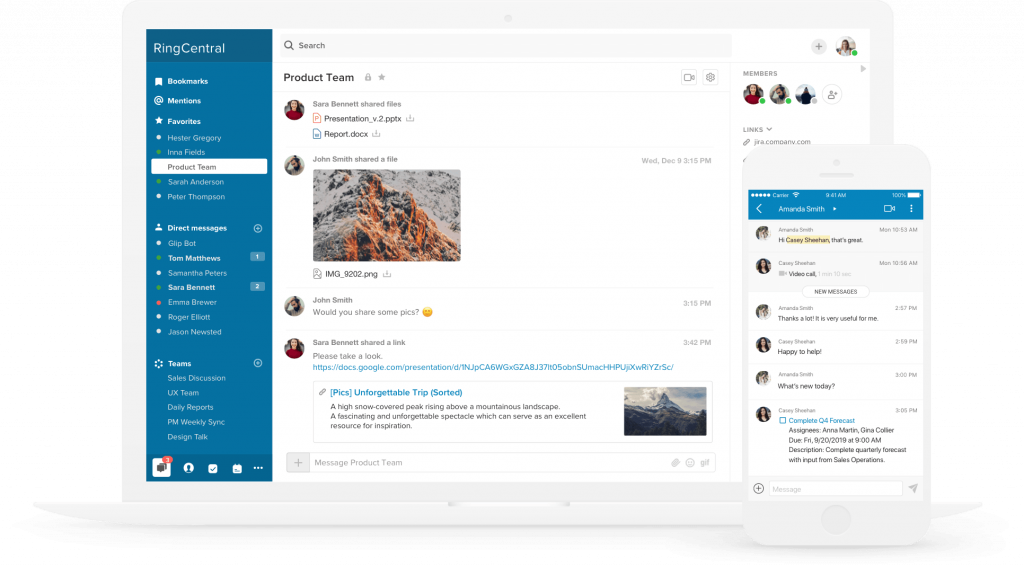Add a member to the team
1024x566 pixels.
coord(832,95)
